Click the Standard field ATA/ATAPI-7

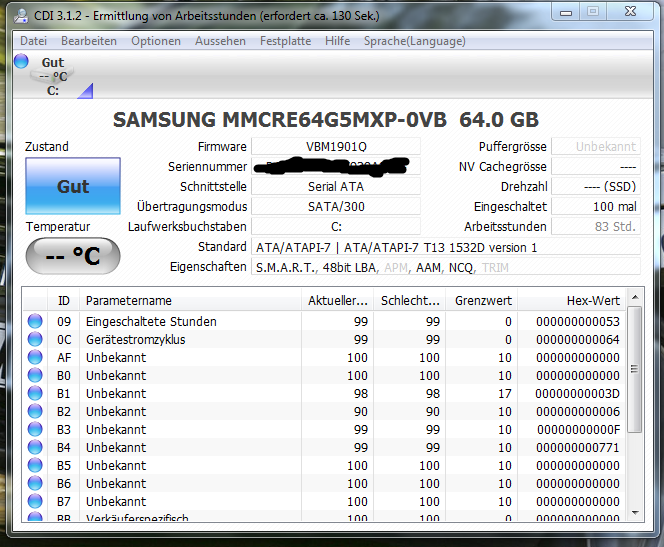point(446,247)
